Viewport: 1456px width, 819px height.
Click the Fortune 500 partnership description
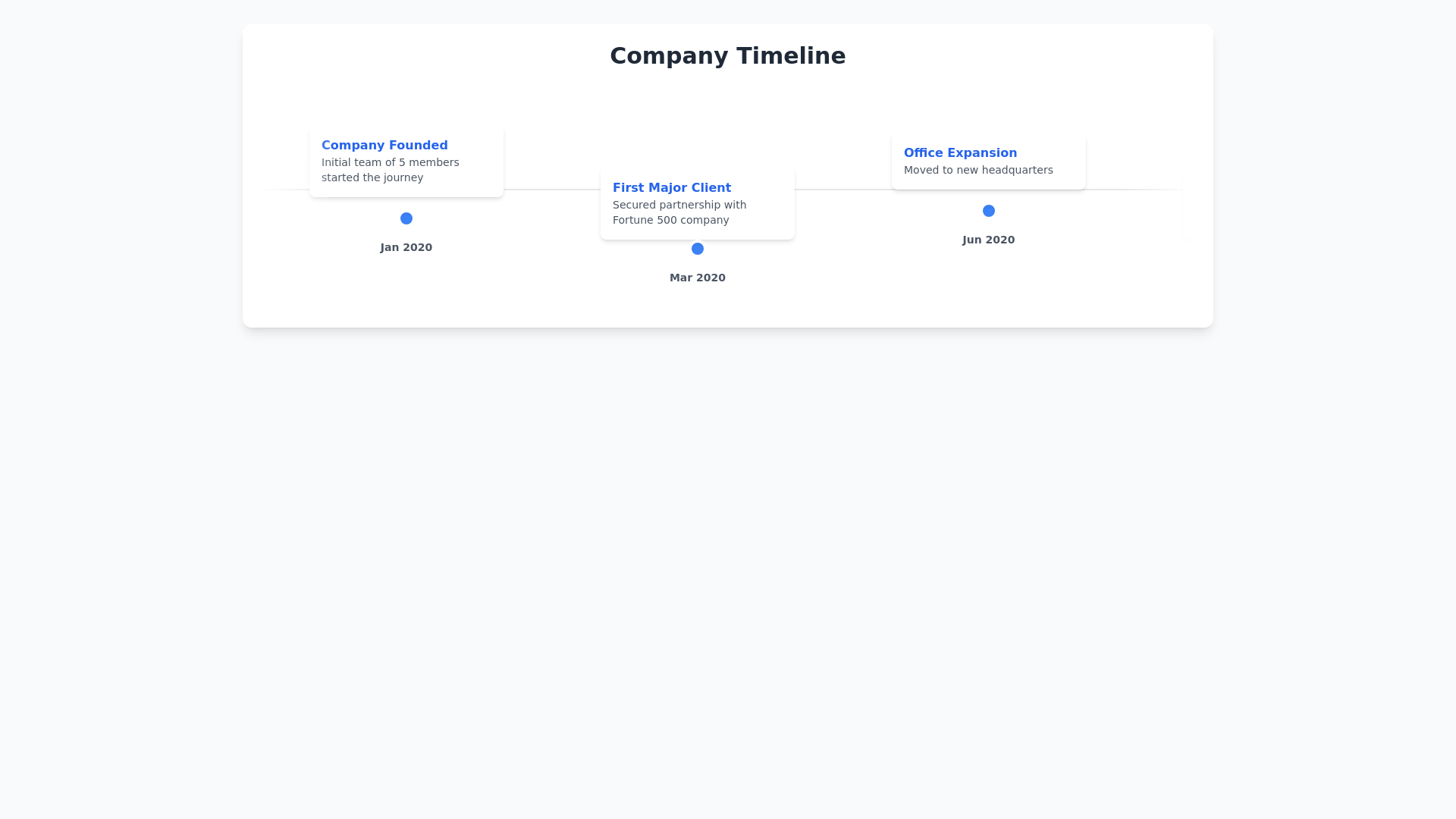(x=679, y=212)
